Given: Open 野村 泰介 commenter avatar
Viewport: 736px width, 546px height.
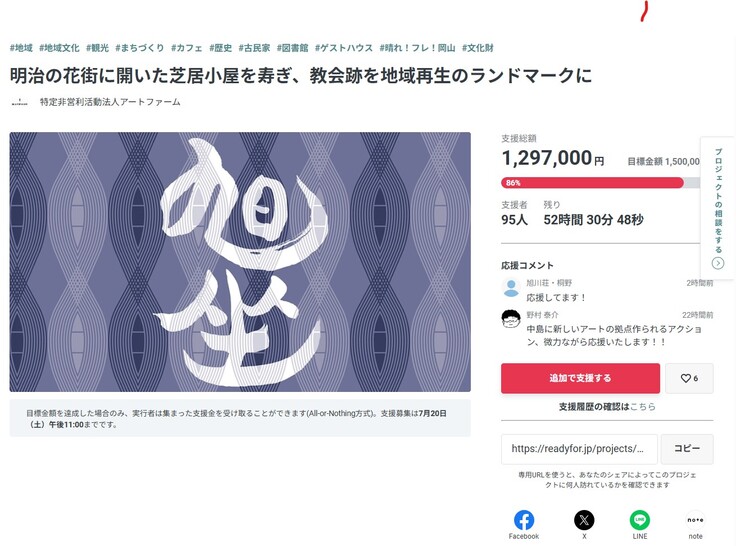Looking at the screenshot, I should point(511,320).
